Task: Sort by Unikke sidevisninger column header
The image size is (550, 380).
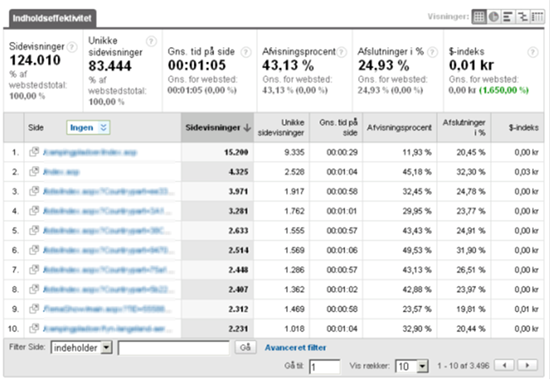Action: [x=281, y=127]
